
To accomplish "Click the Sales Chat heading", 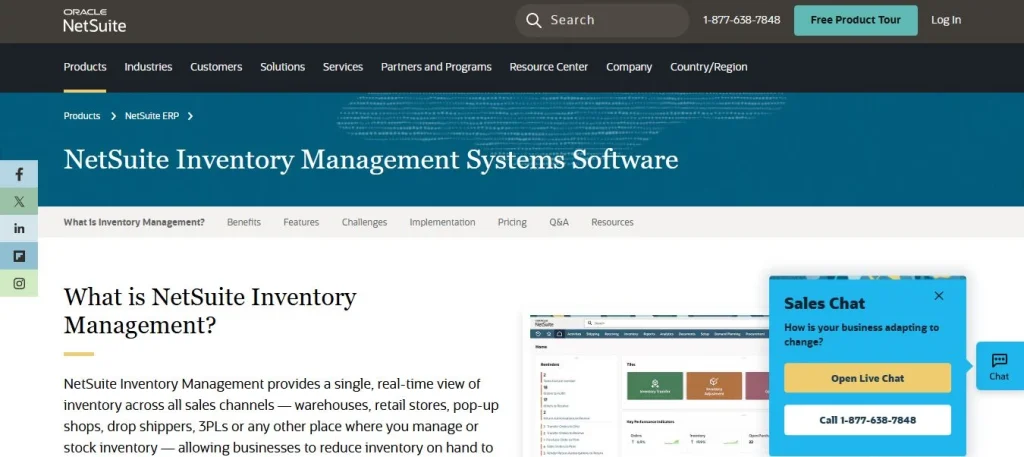I will 824,303.
